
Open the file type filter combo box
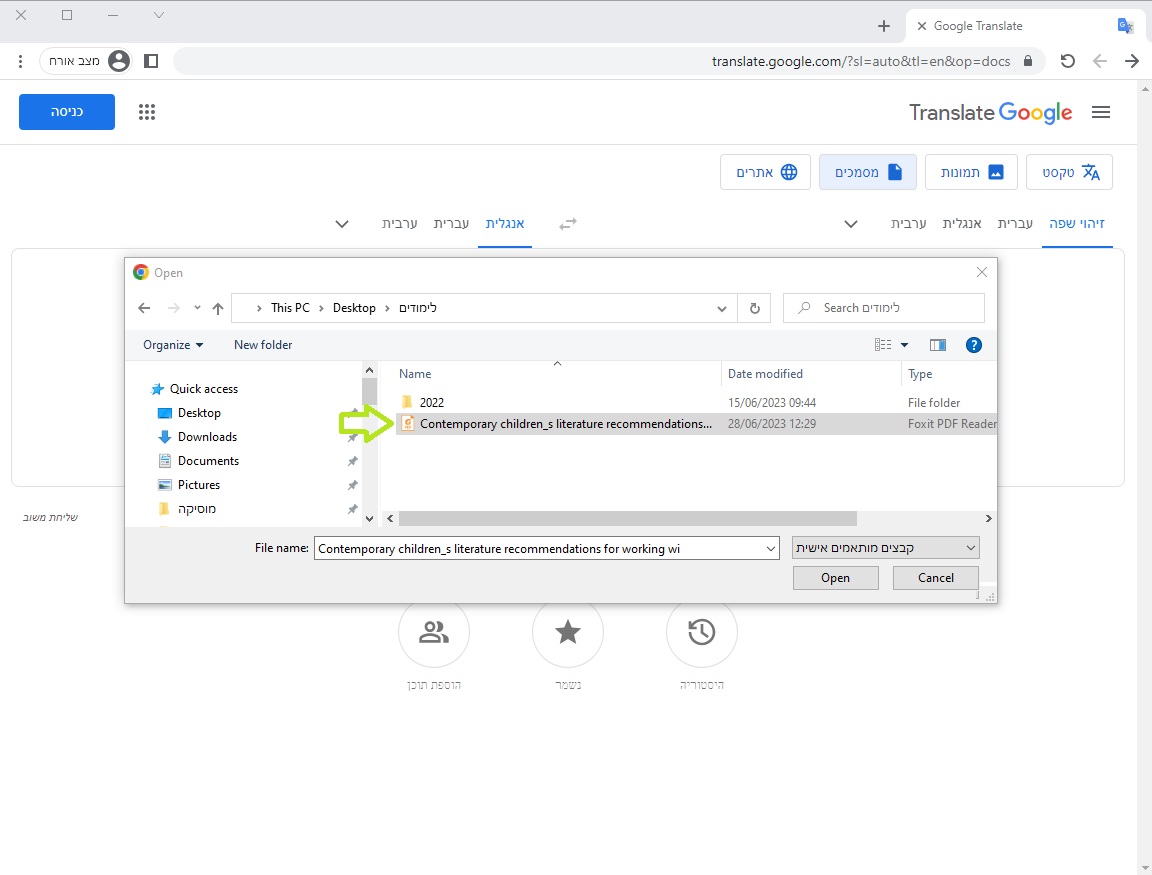(885, 548)
